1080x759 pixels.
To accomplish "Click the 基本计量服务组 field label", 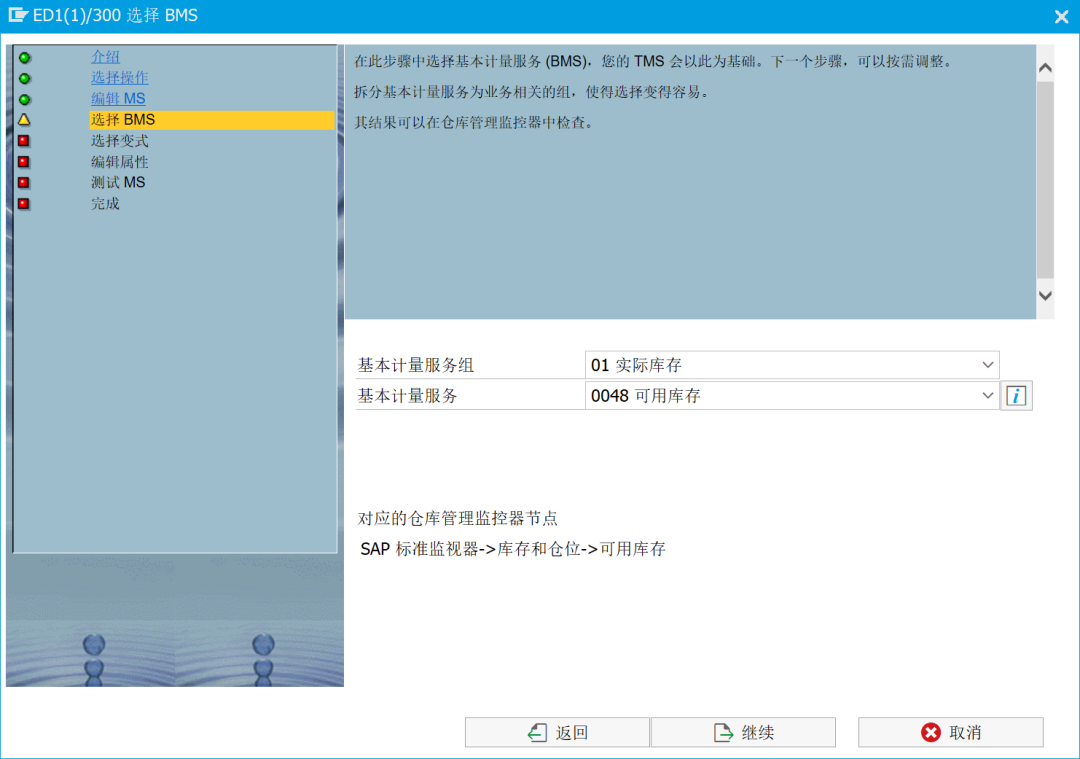I will 416,365.
